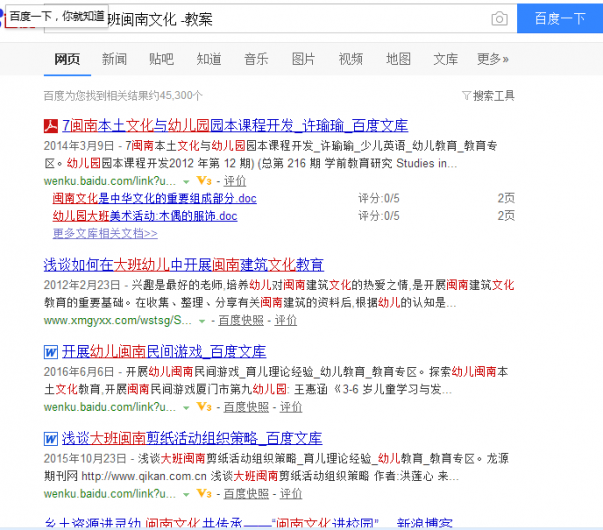Click 评价 for xmgyxx.com result

(x=286, y=320)
